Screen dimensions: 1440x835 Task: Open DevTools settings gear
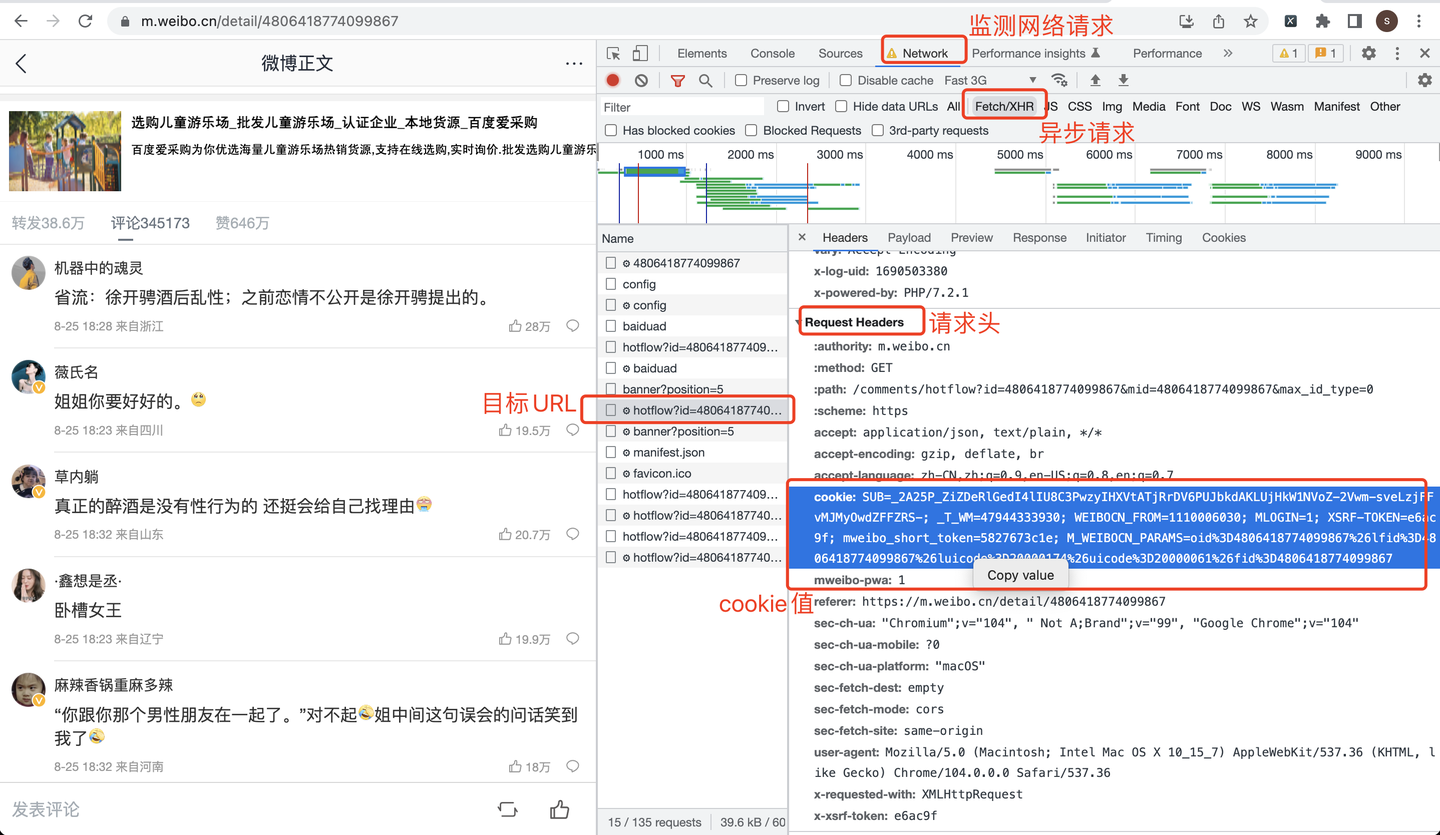pyautogui.click(x=1368, y=53)
